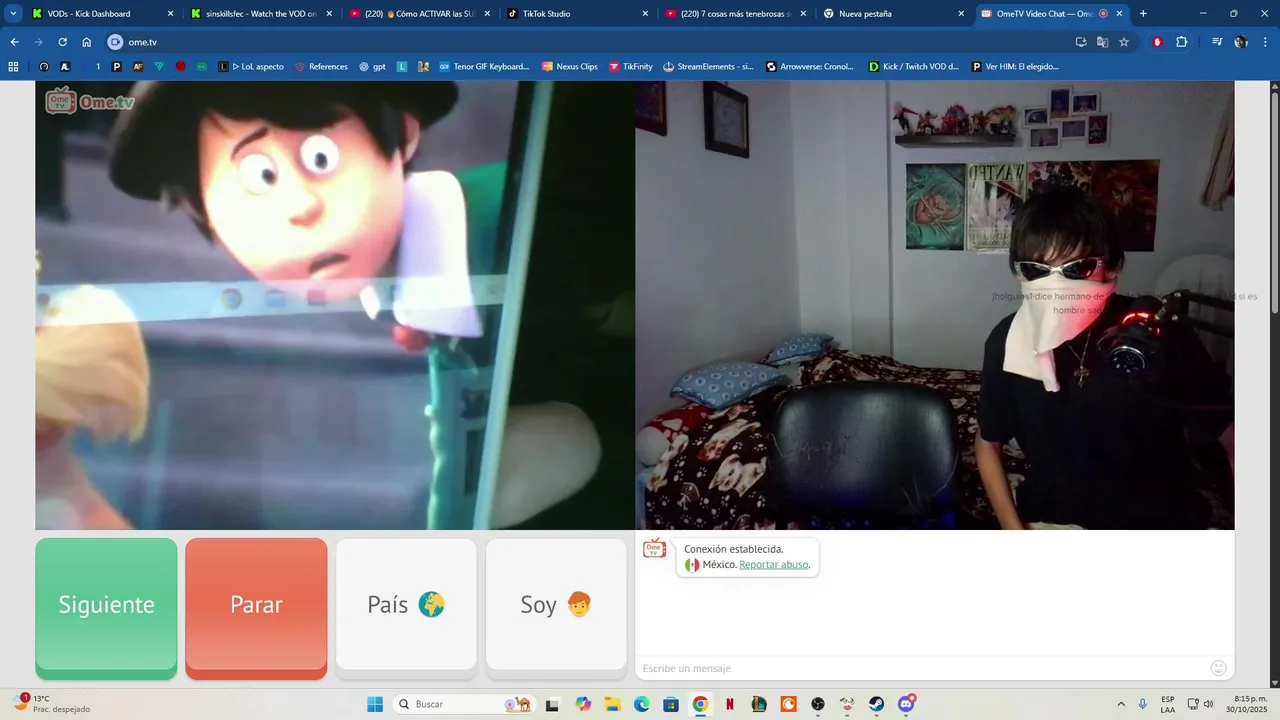The image size is (1280, 720).
Task: Open the emoji picker in chat
Action: point(1218,668)
